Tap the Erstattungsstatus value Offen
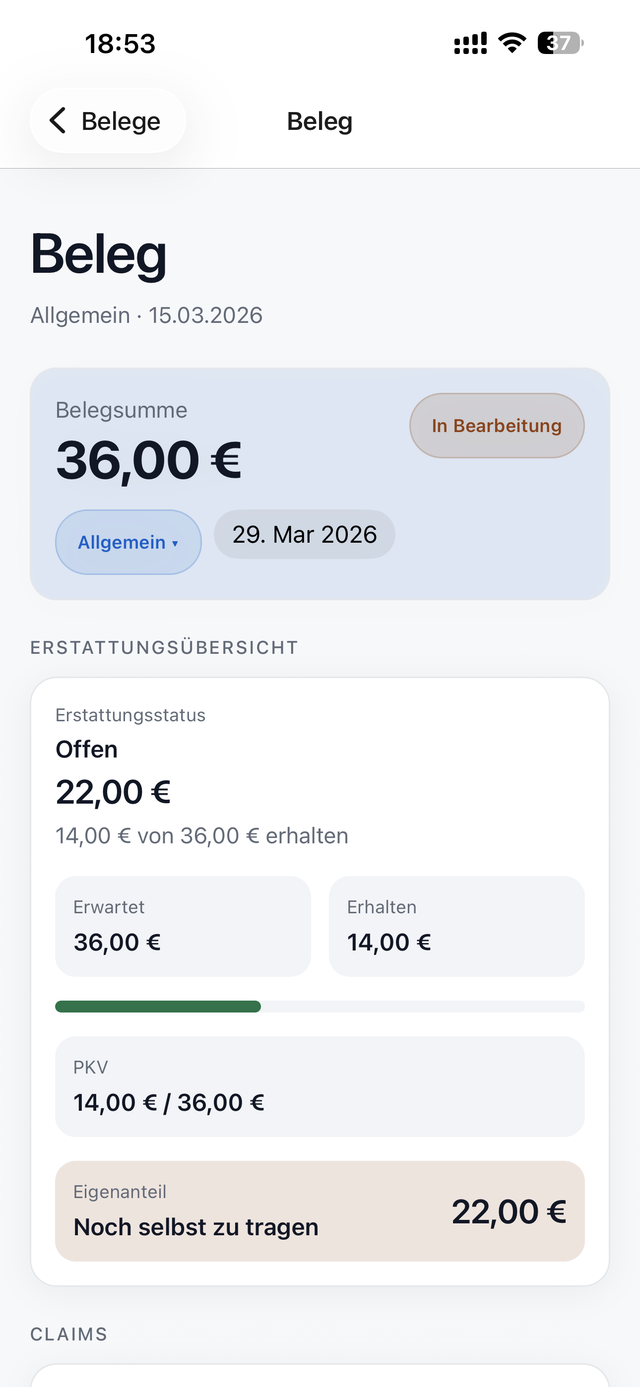 click(86, 748)
